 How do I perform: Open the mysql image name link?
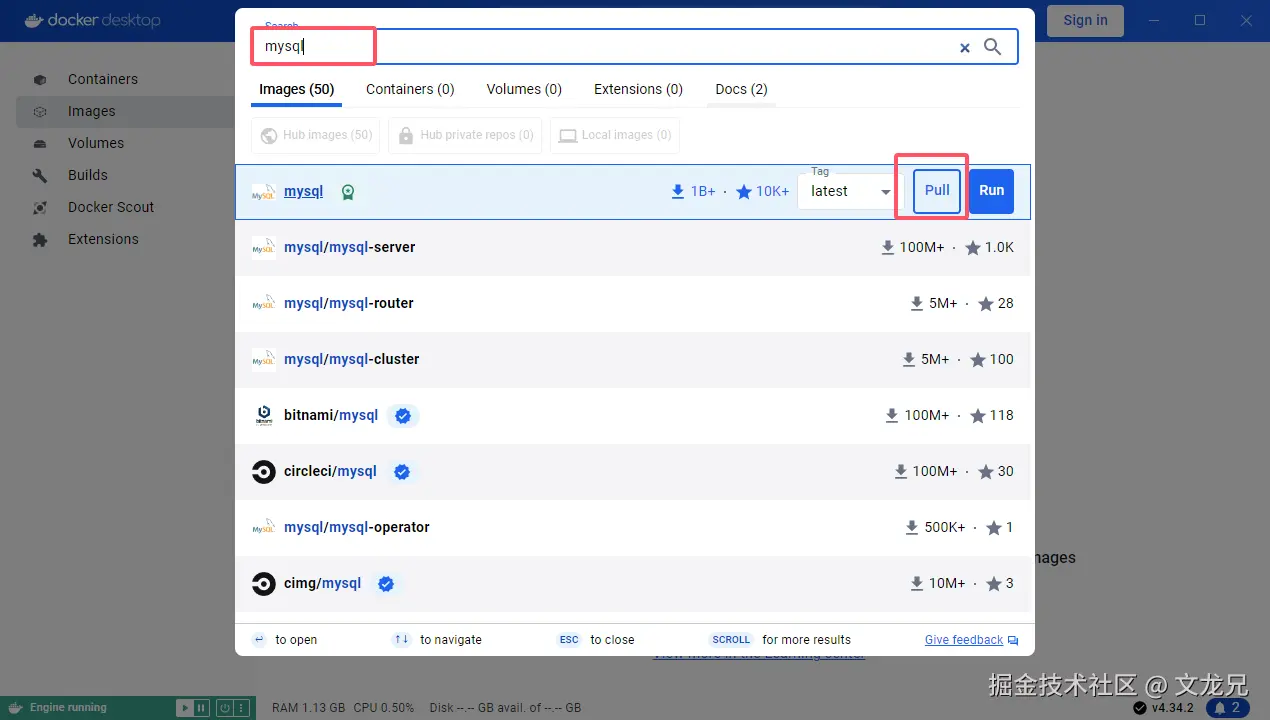303,191
